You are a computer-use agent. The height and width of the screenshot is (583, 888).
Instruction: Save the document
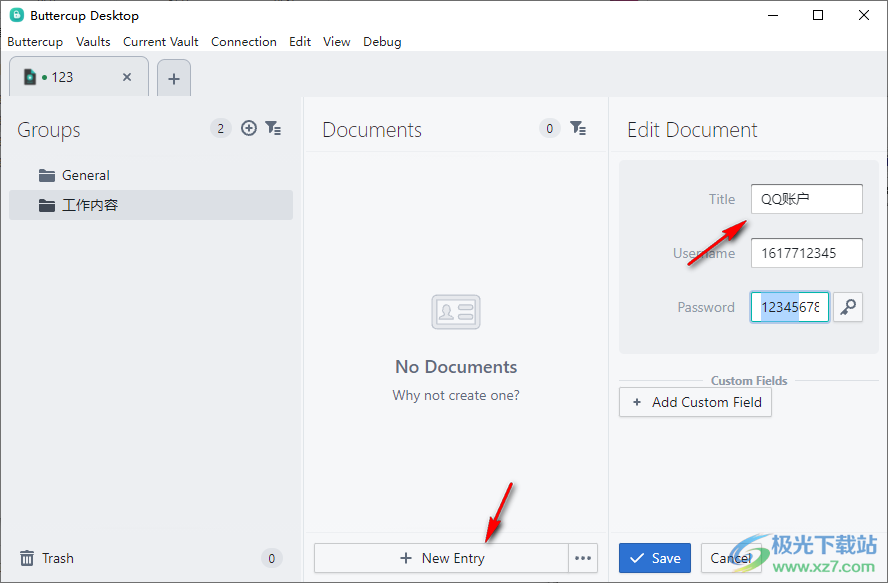655,558
